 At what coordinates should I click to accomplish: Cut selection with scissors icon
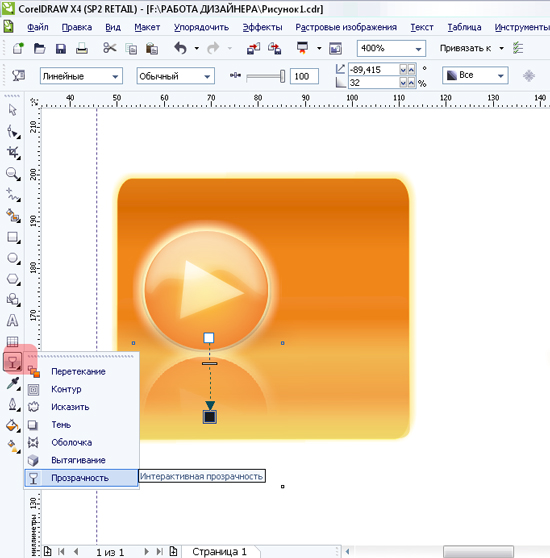[110, 48]
